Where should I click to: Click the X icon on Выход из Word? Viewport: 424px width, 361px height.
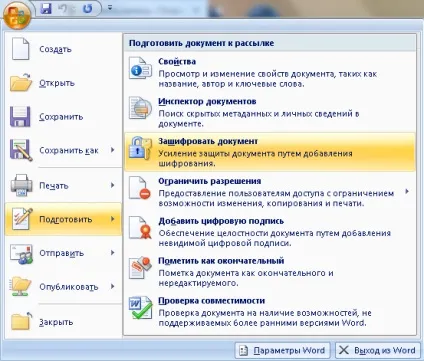pyautogui.click(x=344, y=350)
